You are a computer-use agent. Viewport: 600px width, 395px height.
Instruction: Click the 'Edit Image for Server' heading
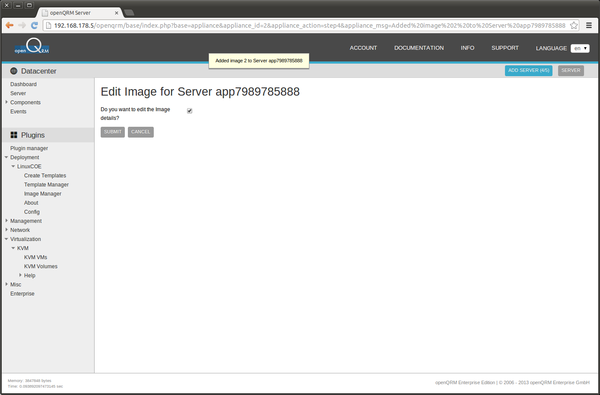(x=200, y=92)
